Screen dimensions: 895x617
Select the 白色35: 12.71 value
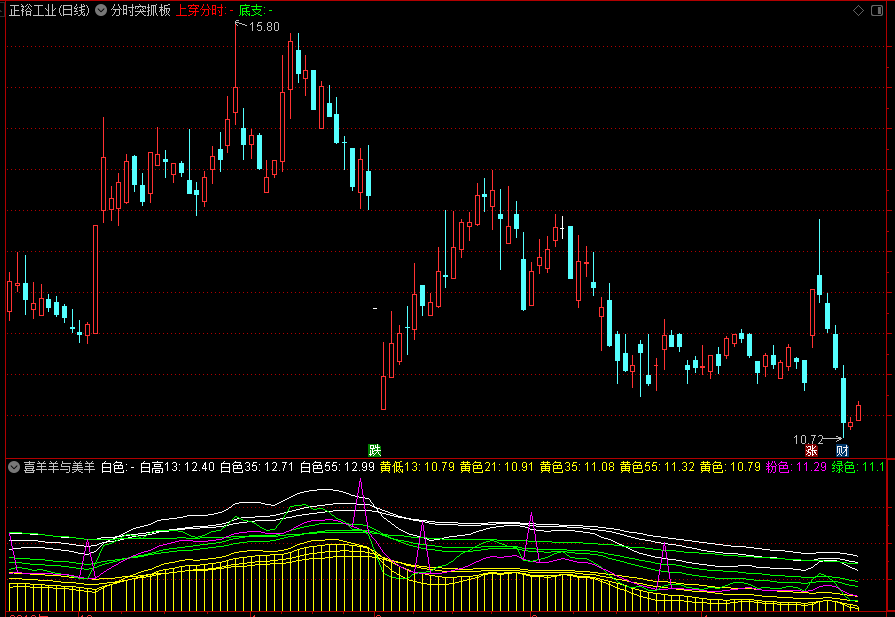tap(257, 467)
